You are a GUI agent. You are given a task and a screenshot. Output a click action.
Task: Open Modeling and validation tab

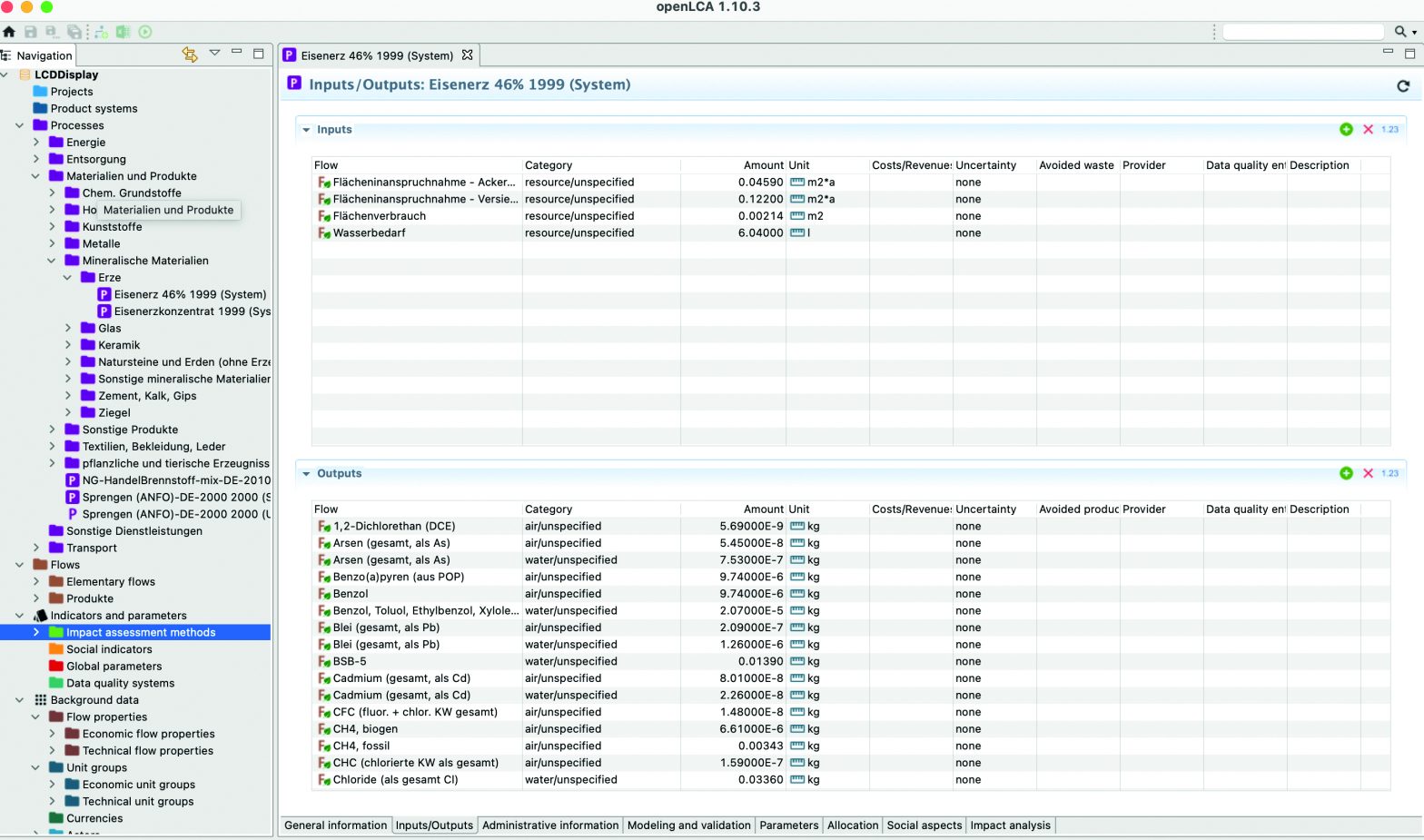point(689,825)
